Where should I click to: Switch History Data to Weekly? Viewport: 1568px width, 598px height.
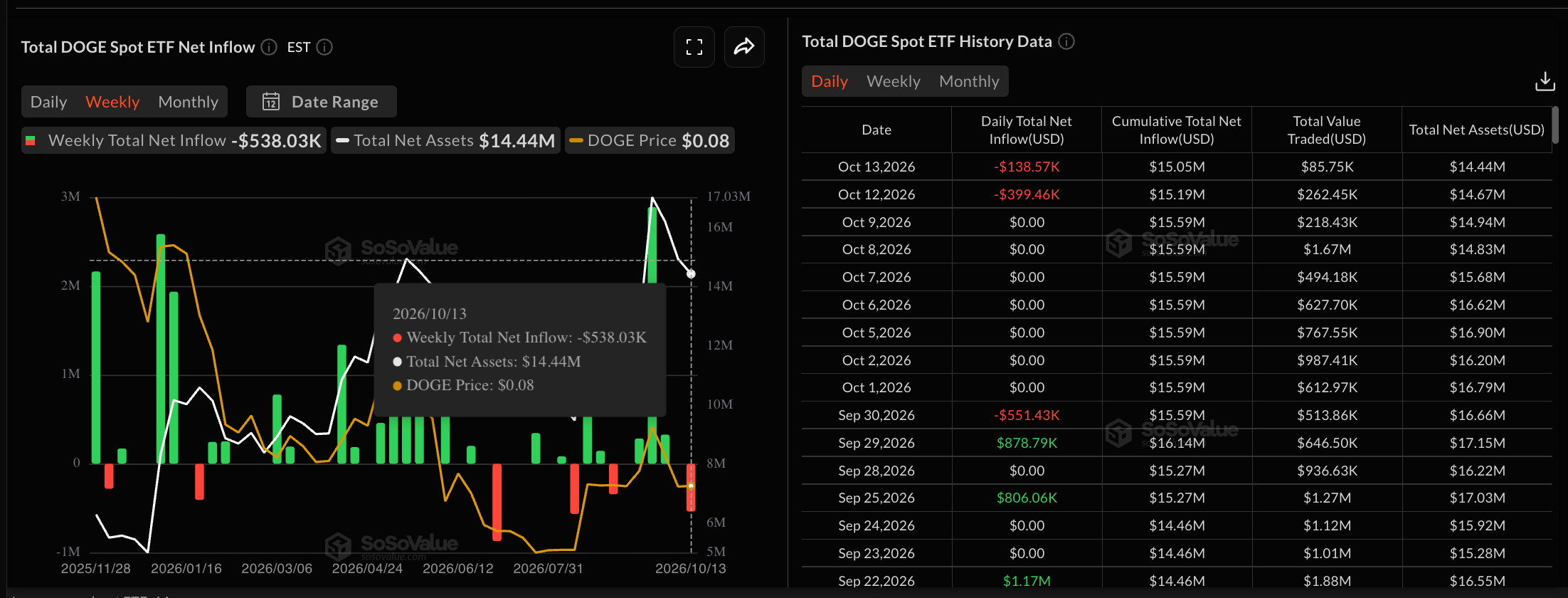[894, 81]
